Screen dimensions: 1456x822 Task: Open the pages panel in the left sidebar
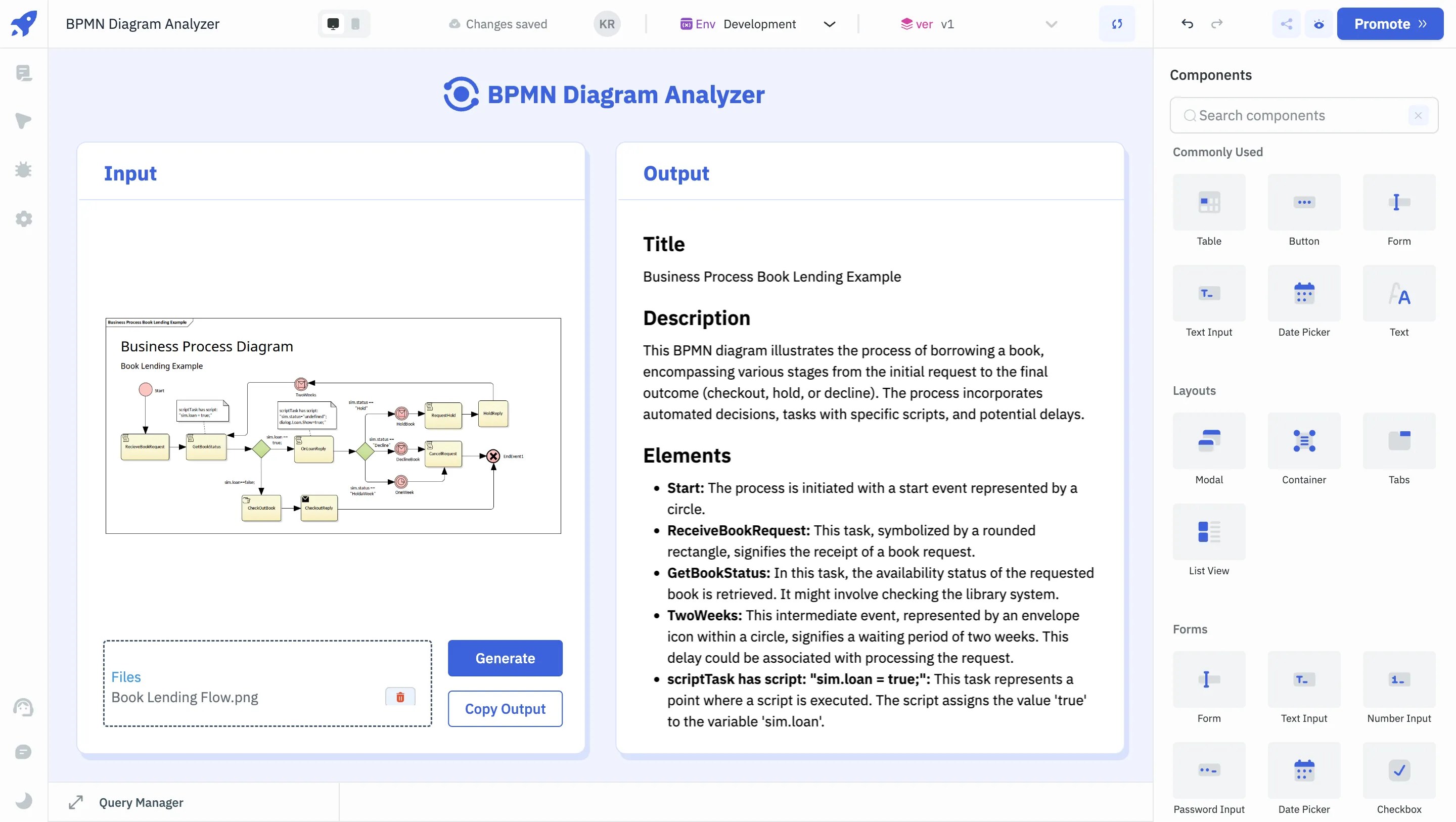pyautogui.click(x=23, y=73)
